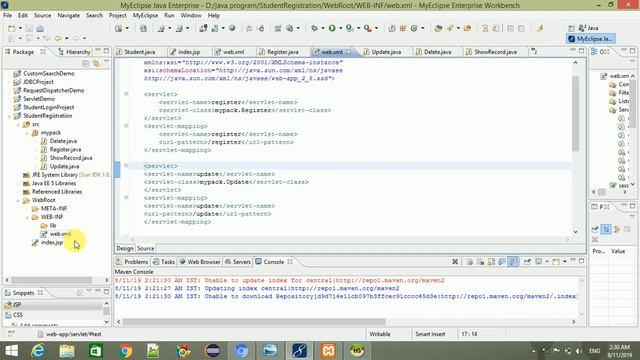Select JSP category in Snippets panel
Screen dimensions: 640x360
click(53, 304)
